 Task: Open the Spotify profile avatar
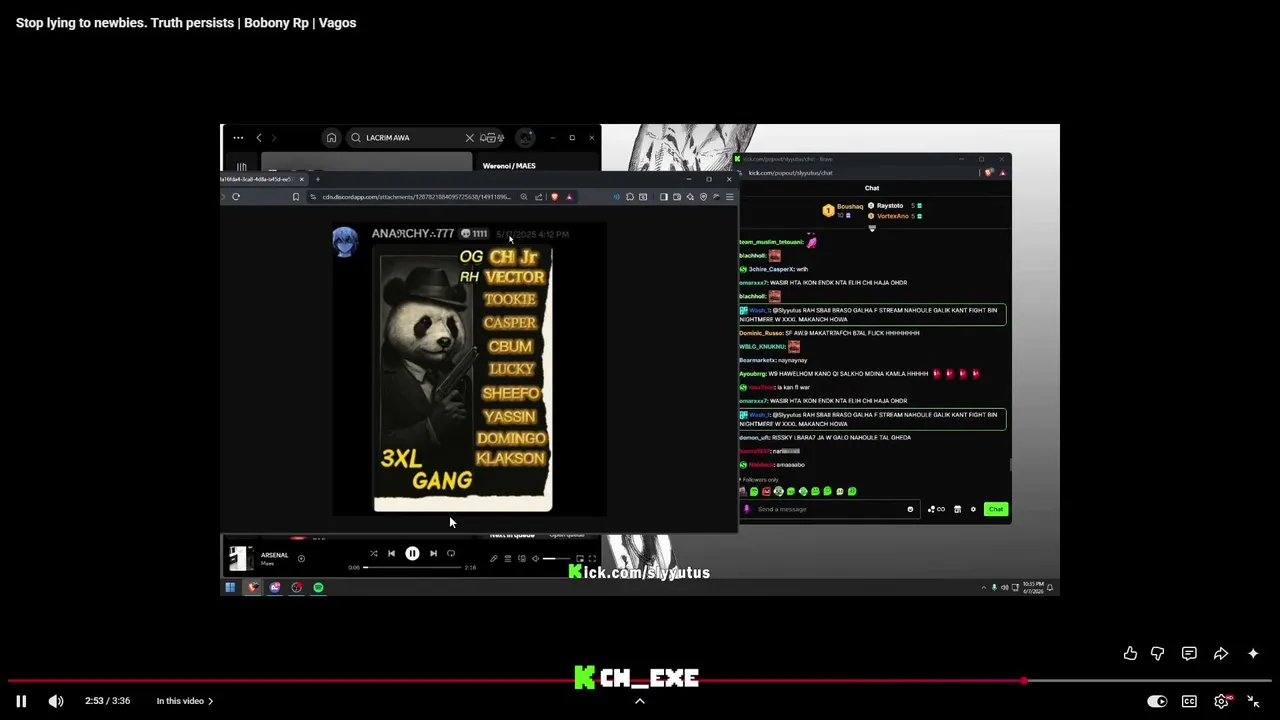pos(526,138)
